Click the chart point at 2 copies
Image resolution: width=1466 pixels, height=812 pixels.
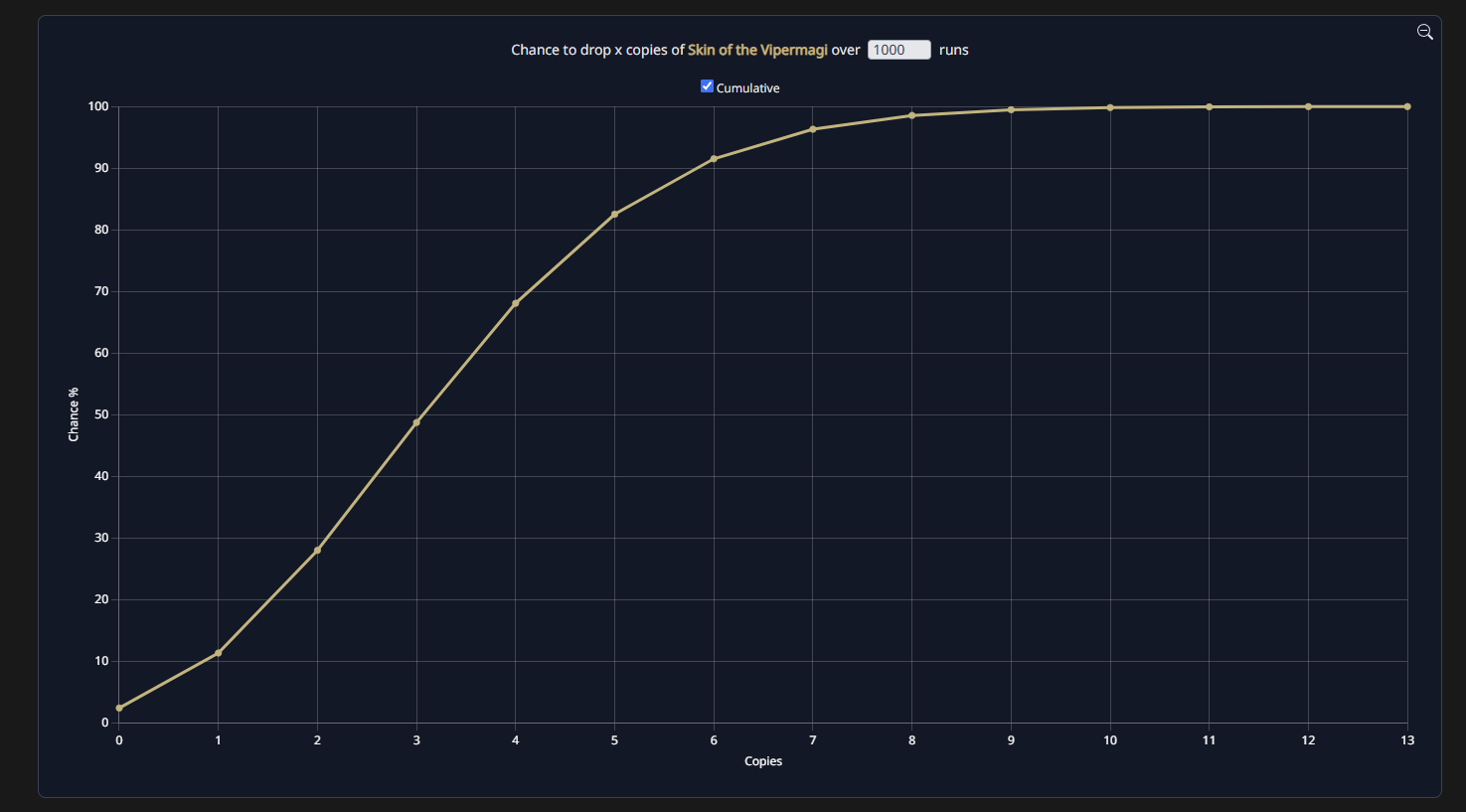click(317, 550)
